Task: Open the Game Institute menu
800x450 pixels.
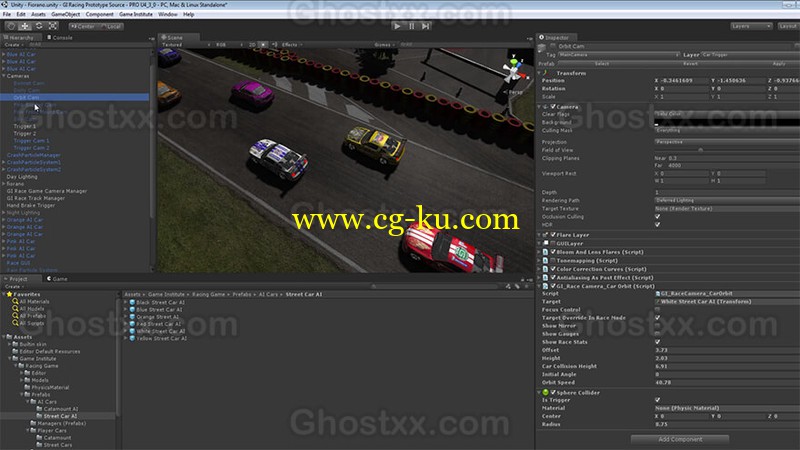Action: (136, 14)
